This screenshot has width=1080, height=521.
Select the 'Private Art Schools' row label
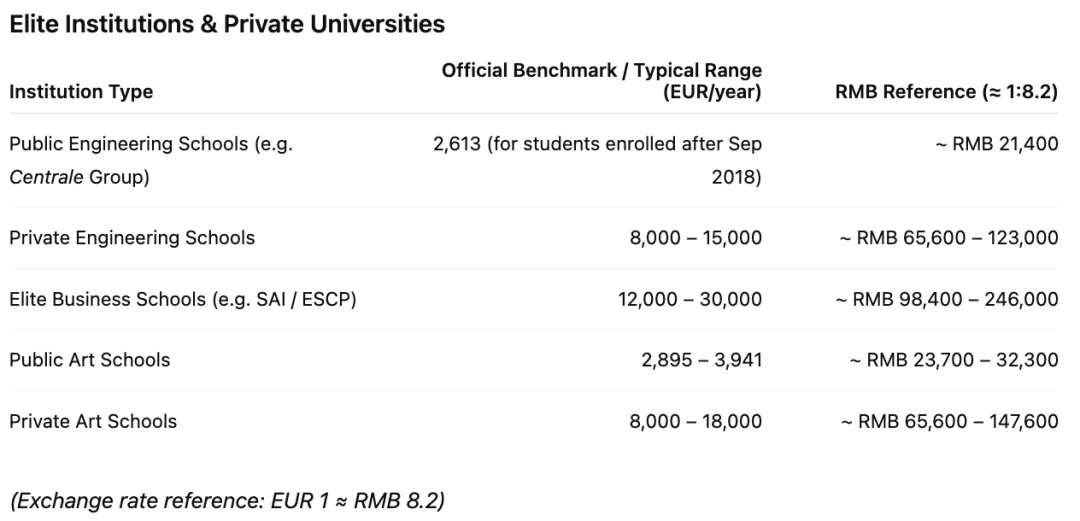coord(93,421)
